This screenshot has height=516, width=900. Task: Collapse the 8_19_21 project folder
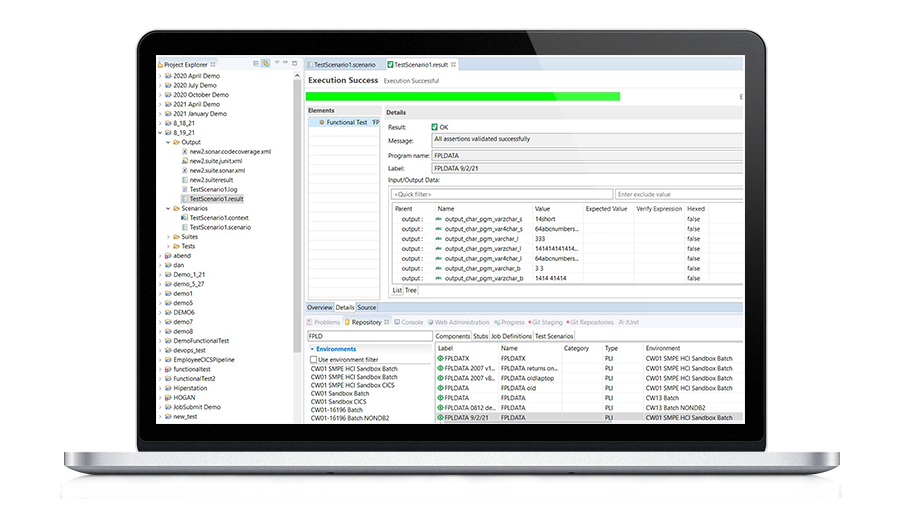[160, 132]
